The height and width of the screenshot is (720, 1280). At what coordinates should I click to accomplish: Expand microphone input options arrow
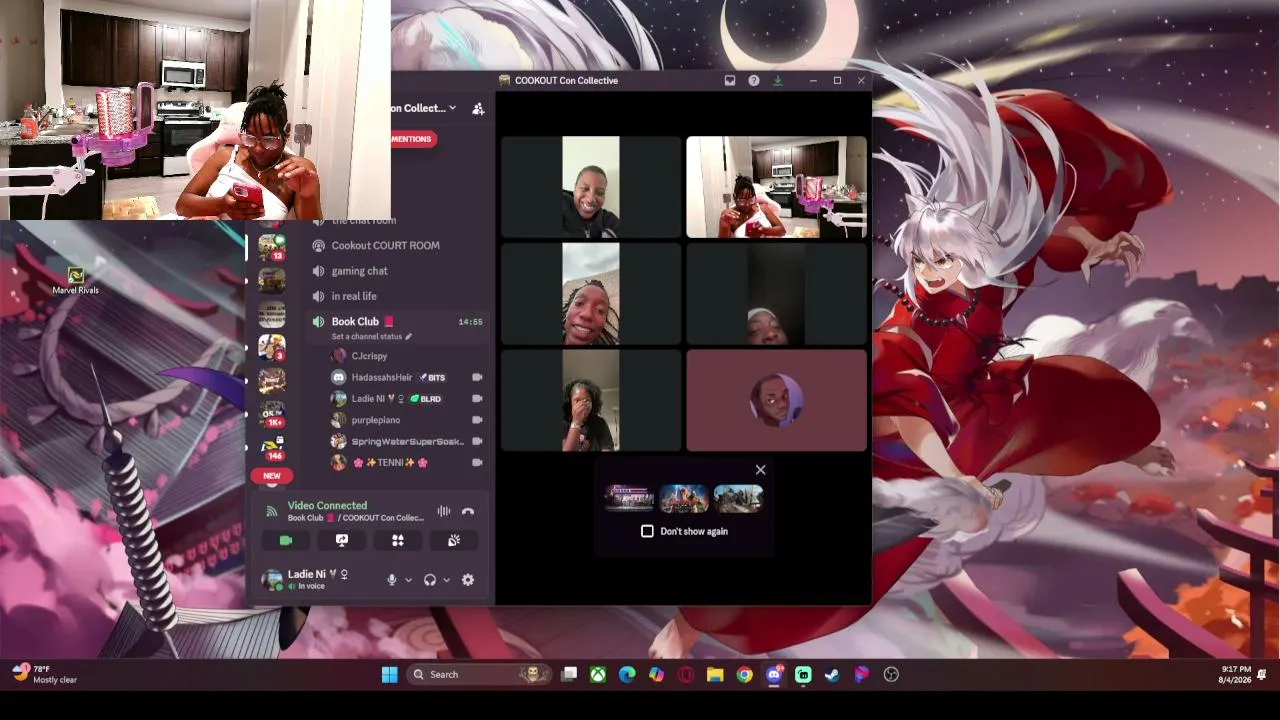[408, 580]
